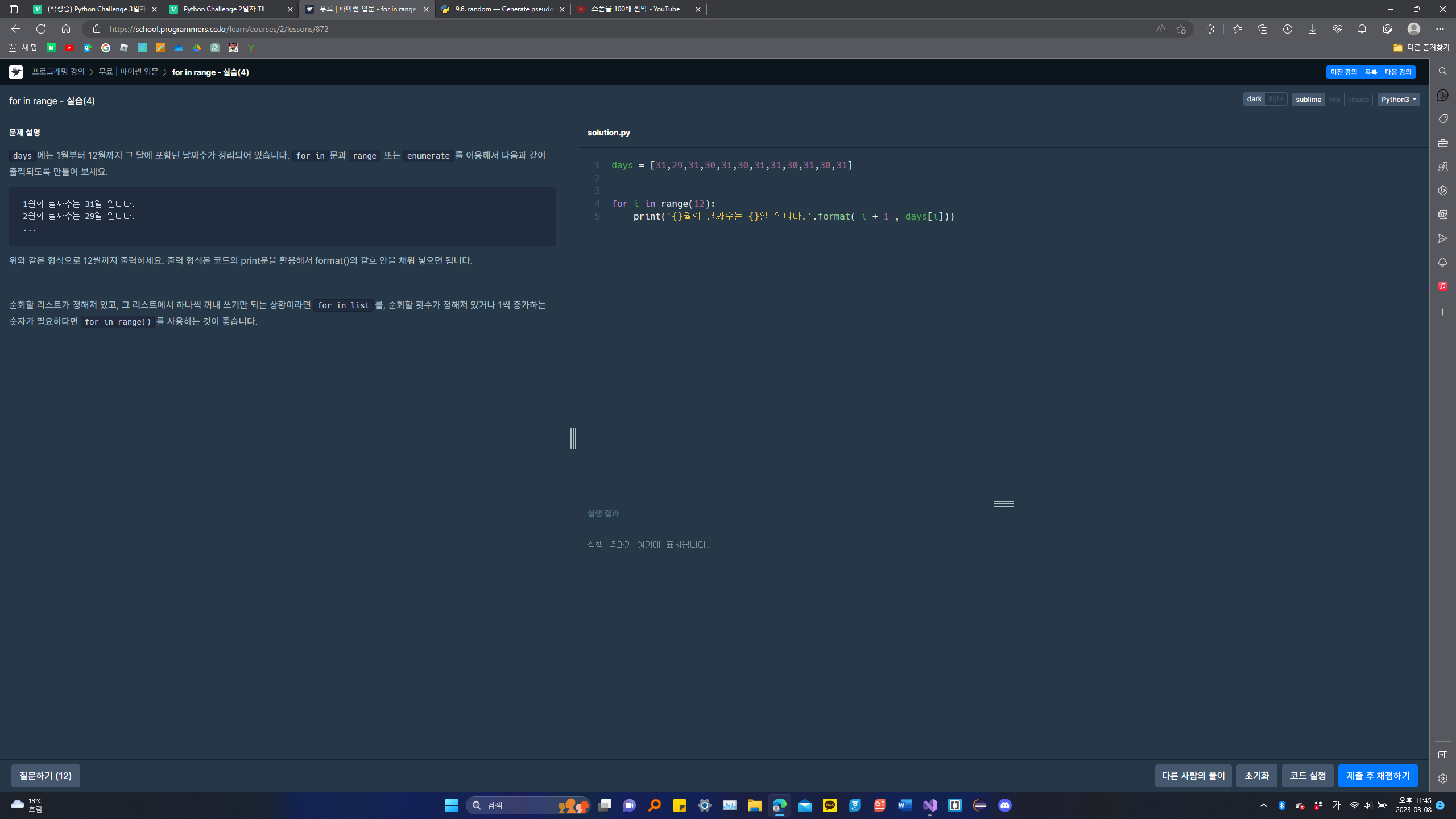Open browser settings and more menu
This screenshot has width=1456, height=819.
pos(1440,29)
